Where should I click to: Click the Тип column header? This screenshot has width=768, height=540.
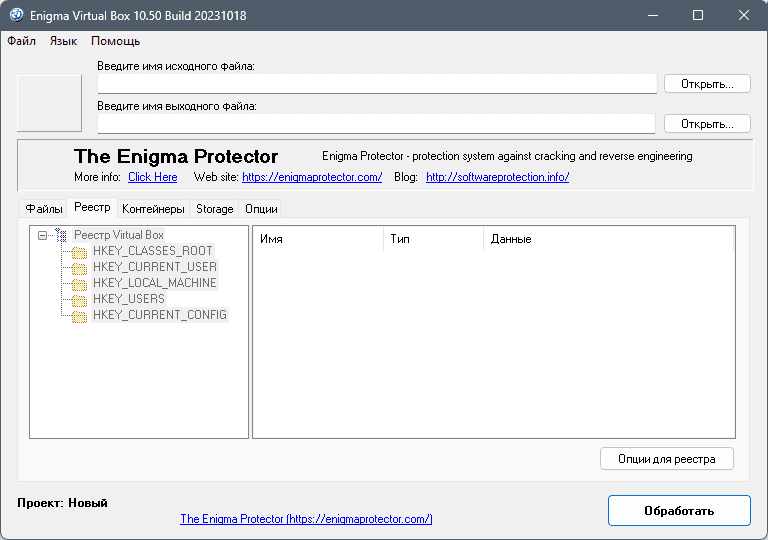[433, 239]
